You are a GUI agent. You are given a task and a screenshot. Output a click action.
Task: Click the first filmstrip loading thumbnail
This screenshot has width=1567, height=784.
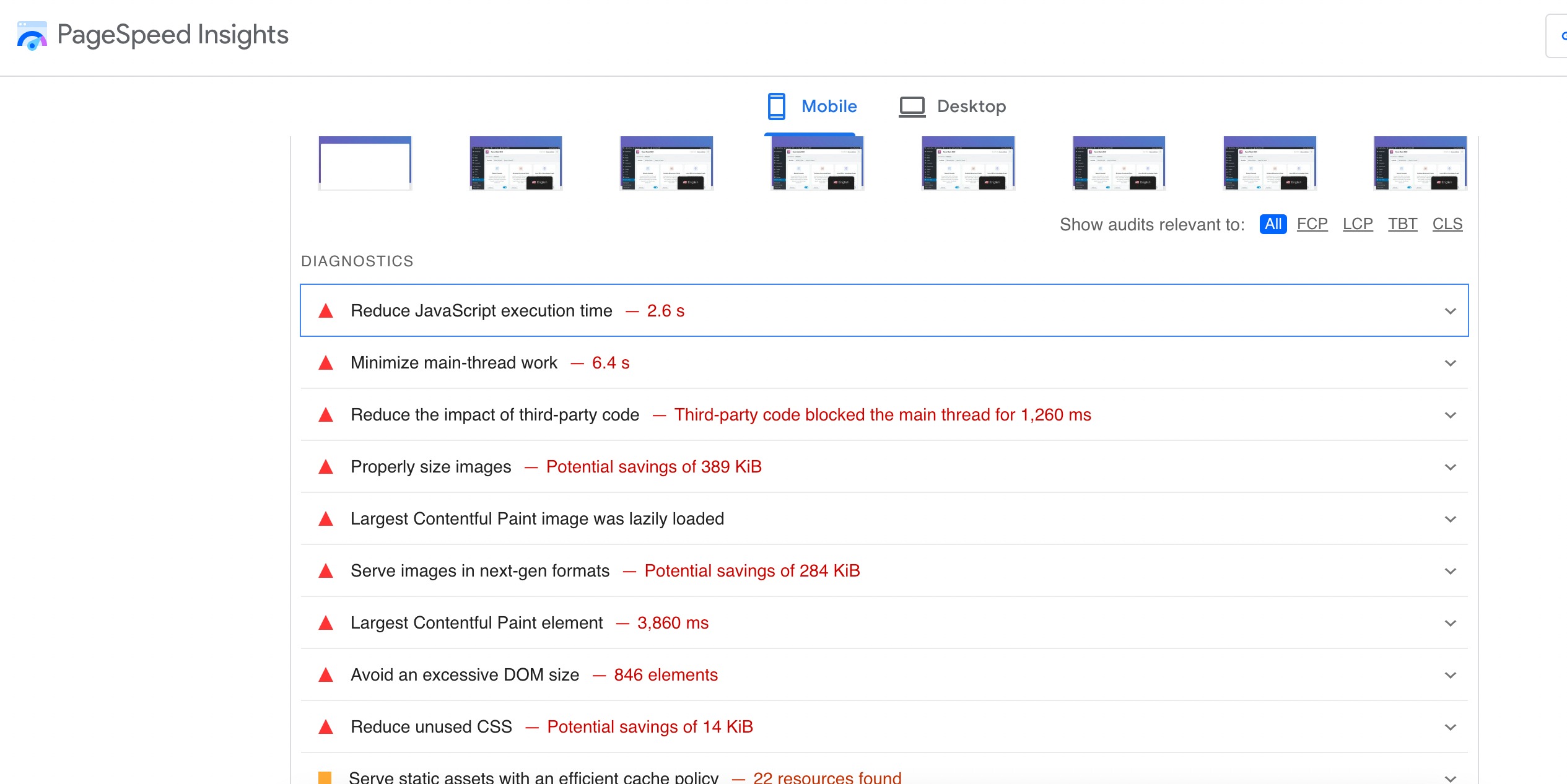[365, 163]
